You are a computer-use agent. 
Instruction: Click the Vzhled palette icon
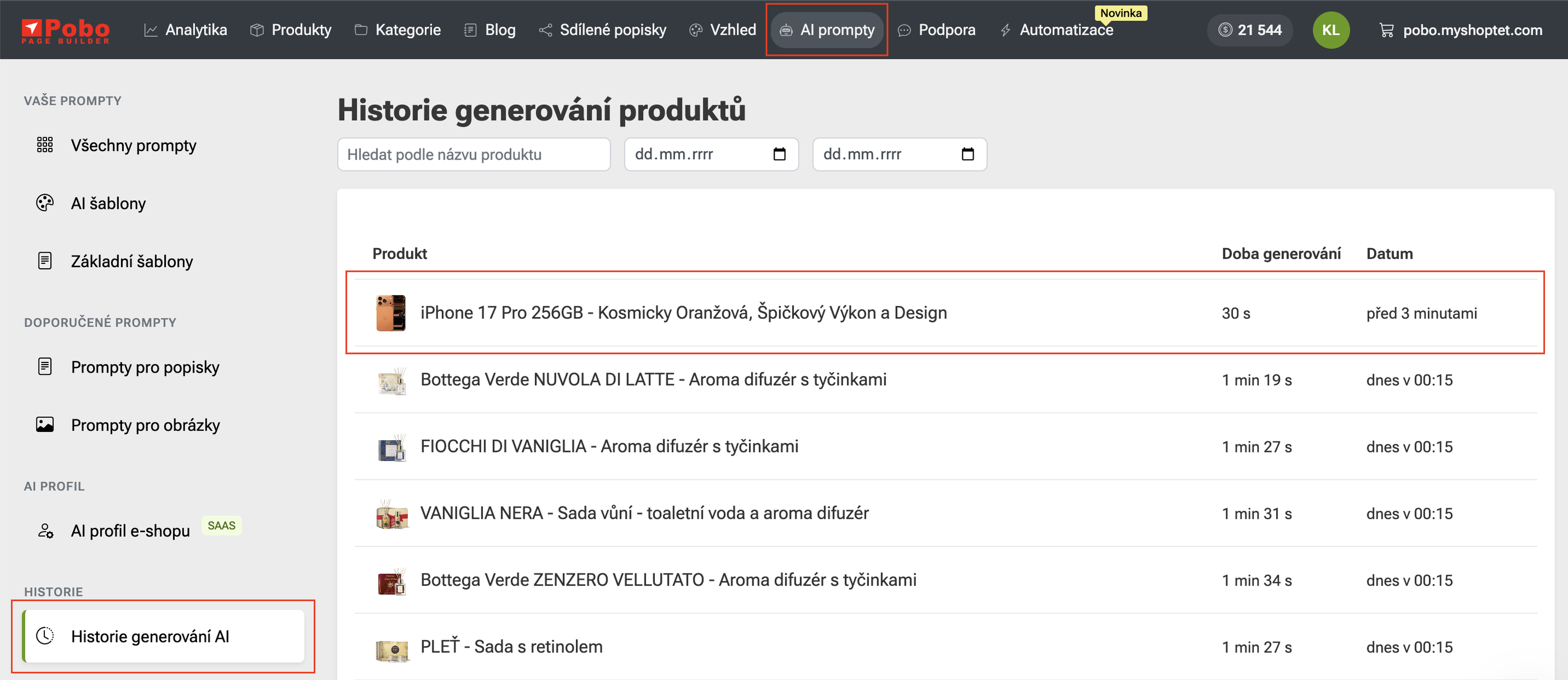point(696,30)
